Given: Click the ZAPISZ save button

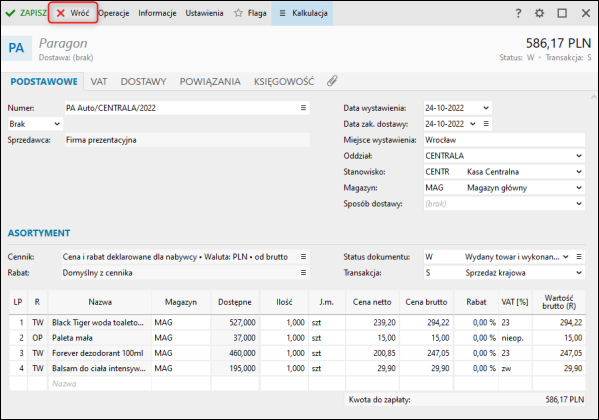Looking at the screenshot, I should (x=26, y=13).
